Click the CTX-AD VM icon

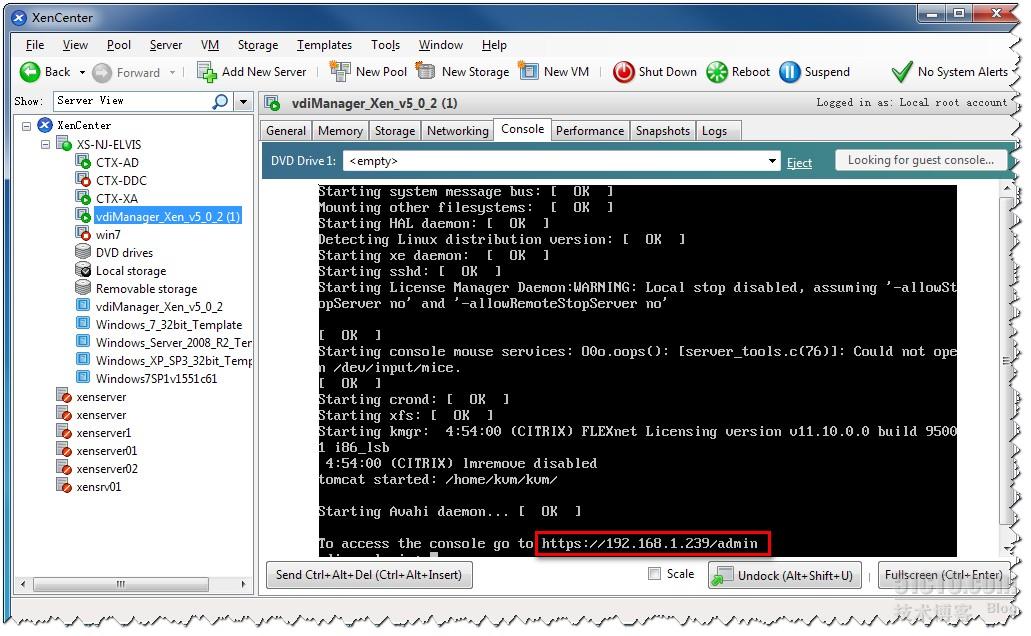[x=83, y=162]
